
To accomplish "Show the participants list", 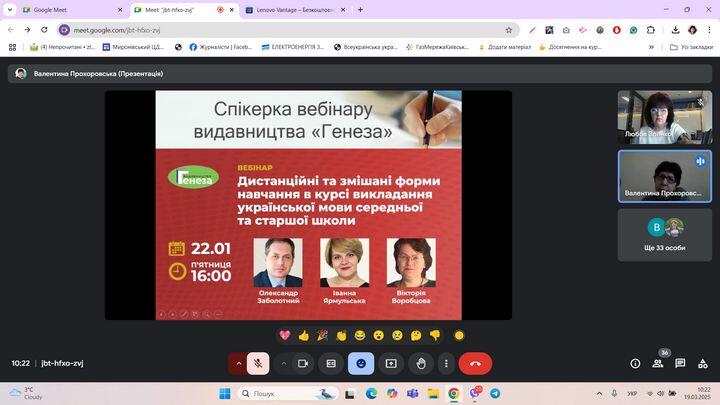I will pos(658,363).
